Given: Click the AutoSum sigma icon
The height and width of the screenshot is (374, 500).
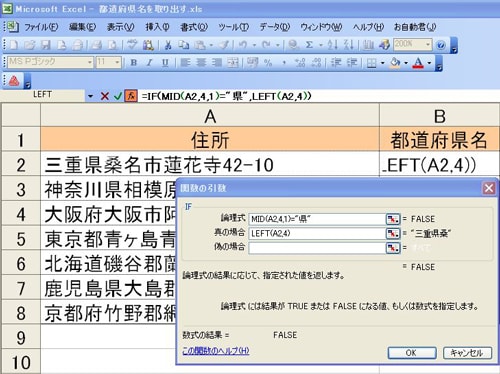Looking at the screenshot, I should click(x=309, y=45).
